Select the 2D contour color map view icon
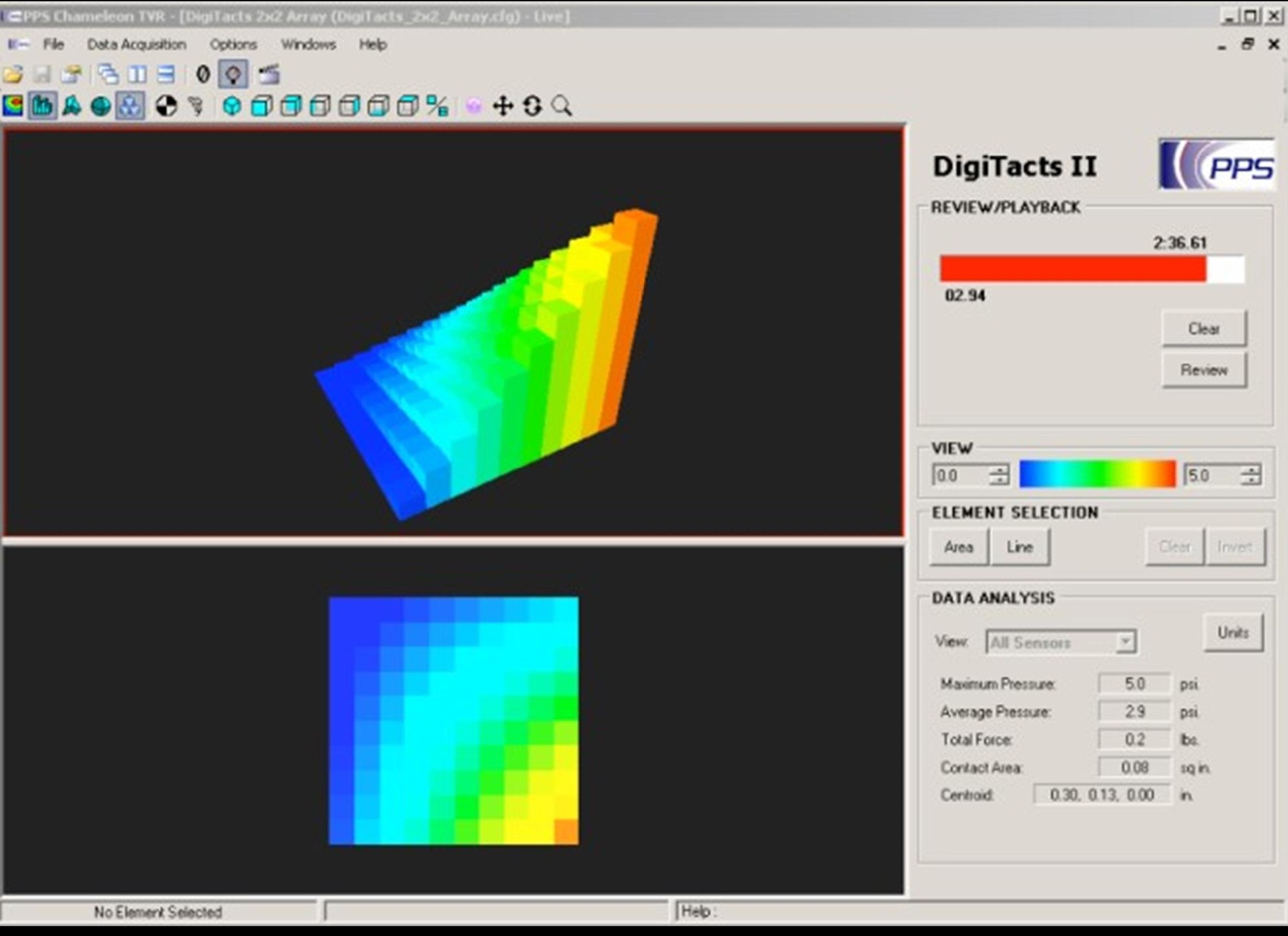Screen dimensions: 1288x936 coord(12,106)
